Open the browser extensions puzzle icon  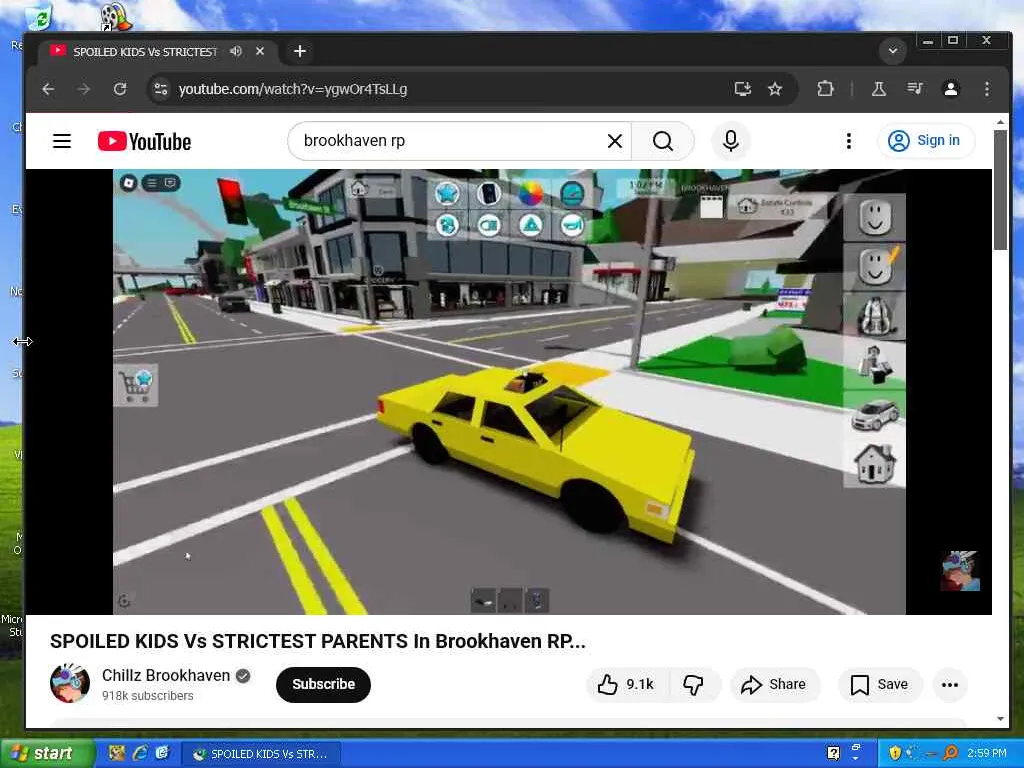pyautogui.click(x=825, y=89)
